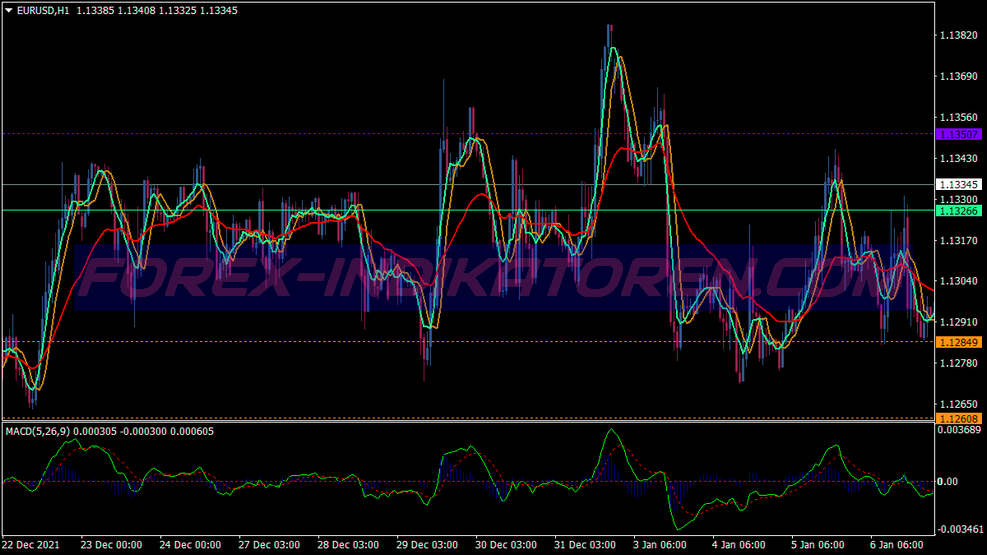Click the 22 Dec 2021 date label
Viewport: 987px width, 555px height.
pos(31,545)
